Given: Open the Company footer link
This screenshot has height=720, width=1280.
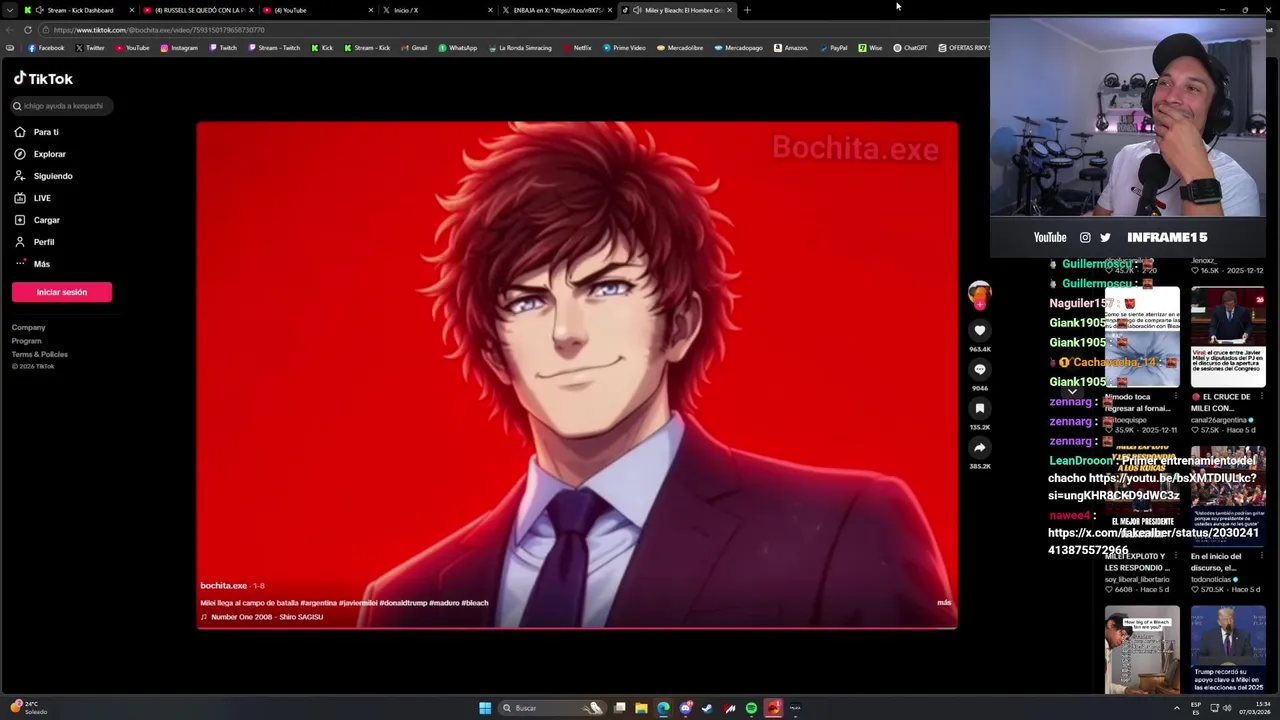Looking at the screenshot, I should click(x=29, y=327).
